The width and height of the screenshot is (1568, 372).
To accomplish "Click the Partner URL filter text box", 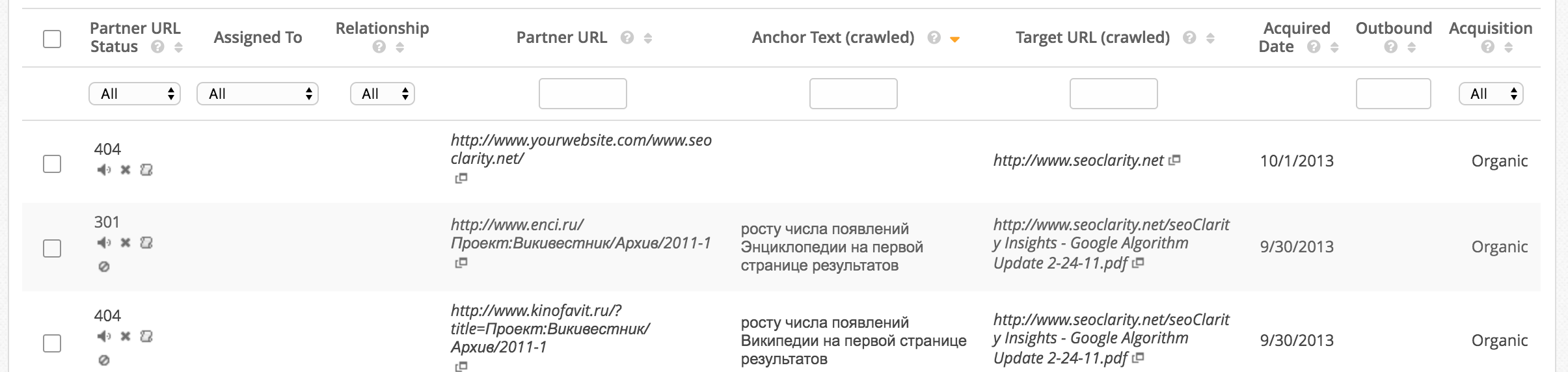I will pyautogui.click(x=583, y=94).
